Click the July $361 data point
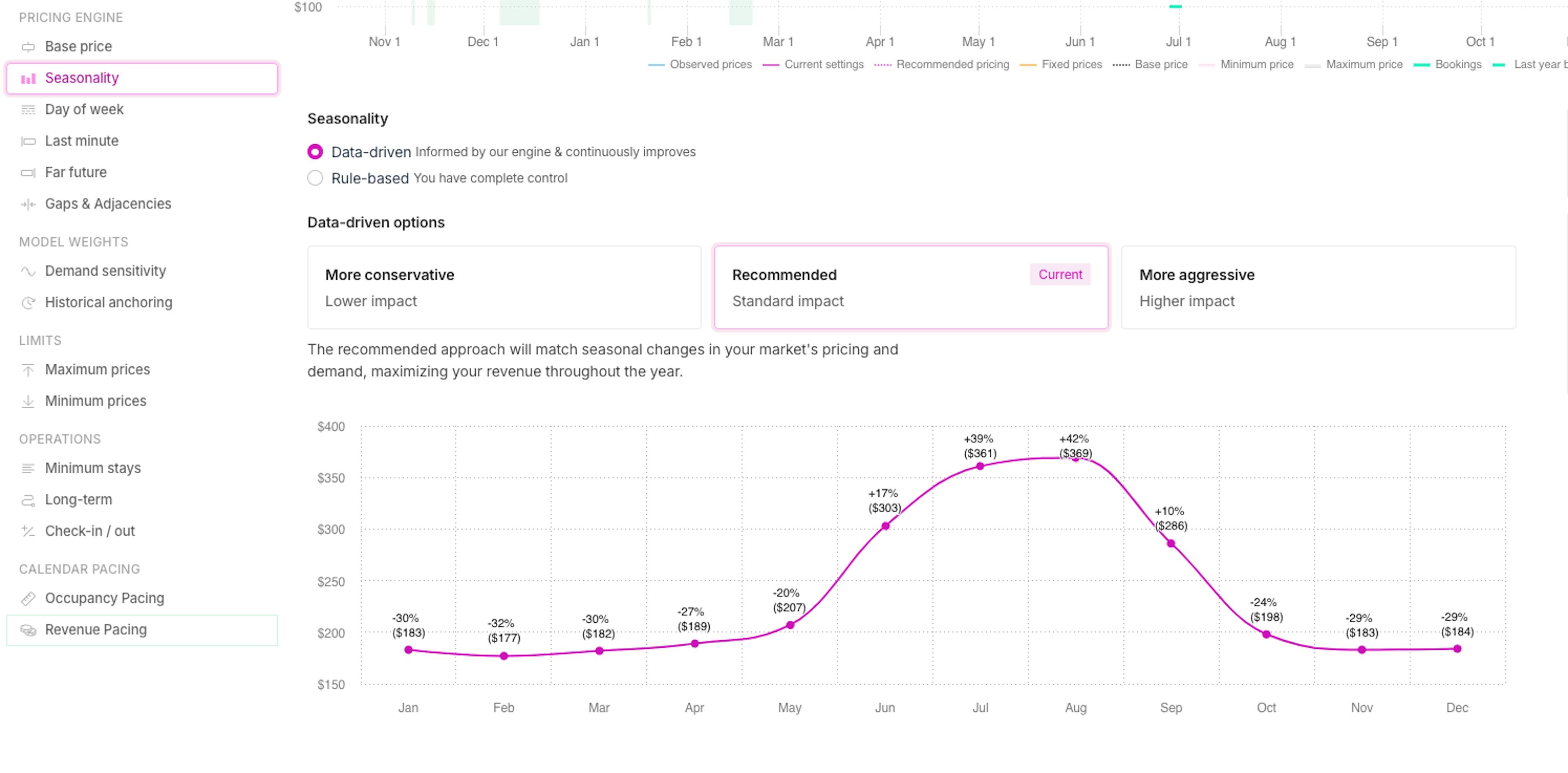 980,466
